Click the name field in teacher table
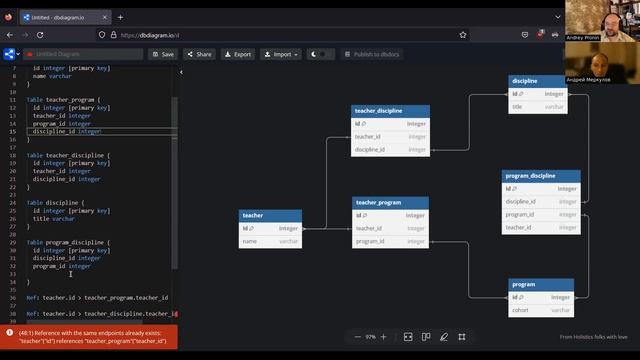This screenshot has height=360, width=640. coord(270,242)
